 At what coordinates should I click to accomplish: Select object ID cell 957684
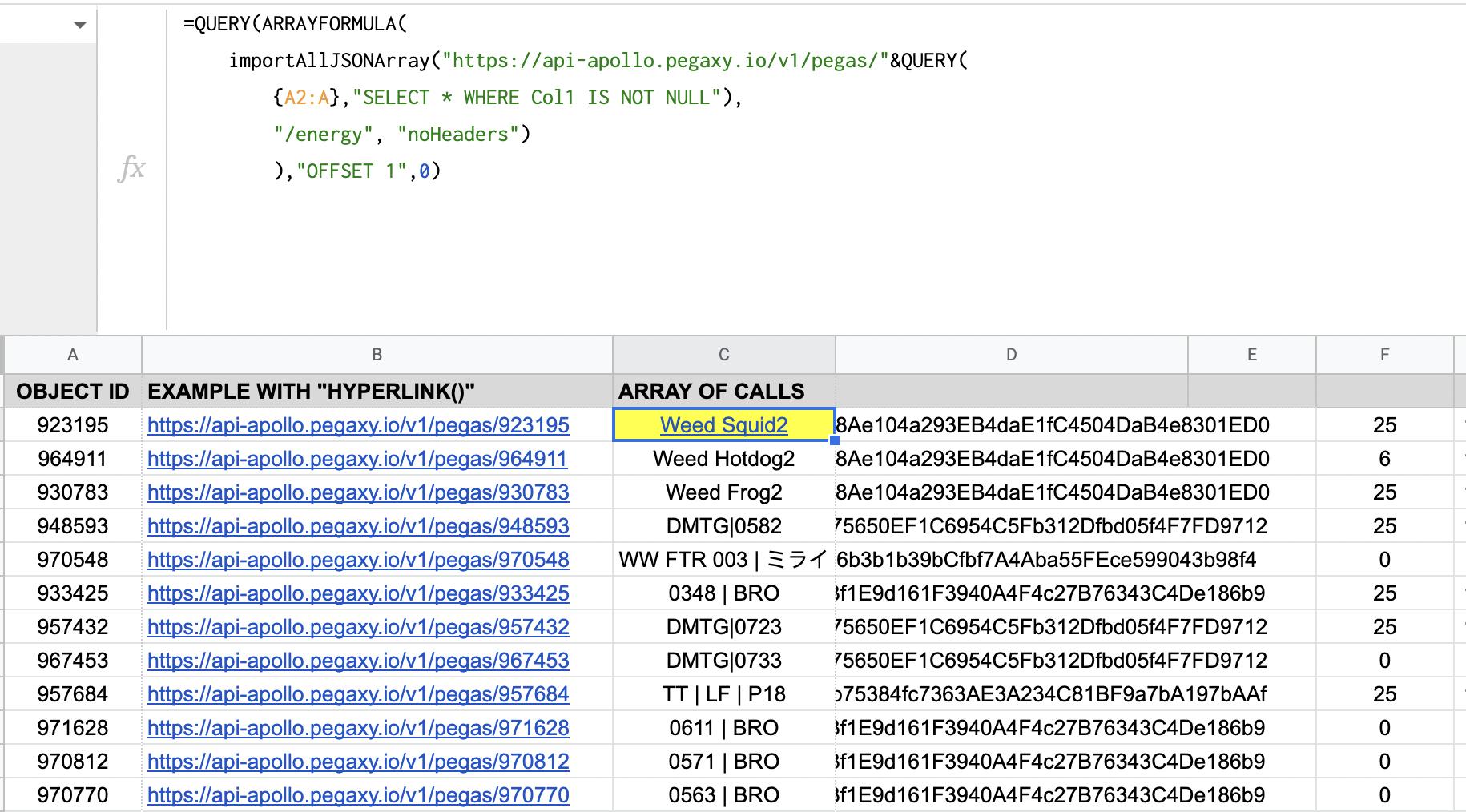[73, 694]
